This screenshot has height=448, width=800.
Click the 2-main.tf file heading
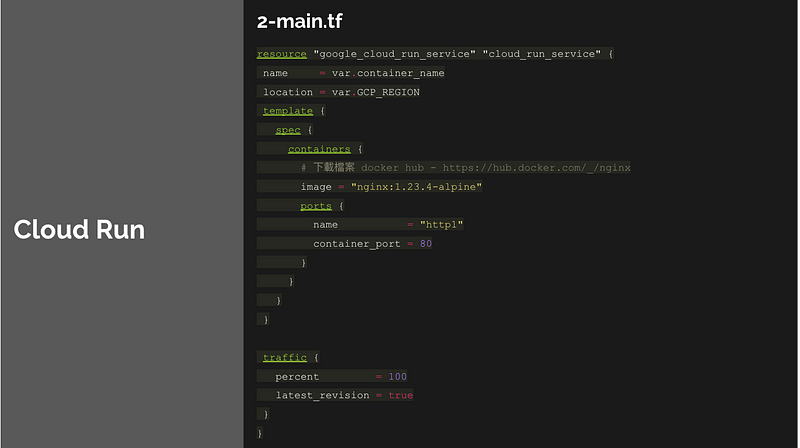pos(299,21)
